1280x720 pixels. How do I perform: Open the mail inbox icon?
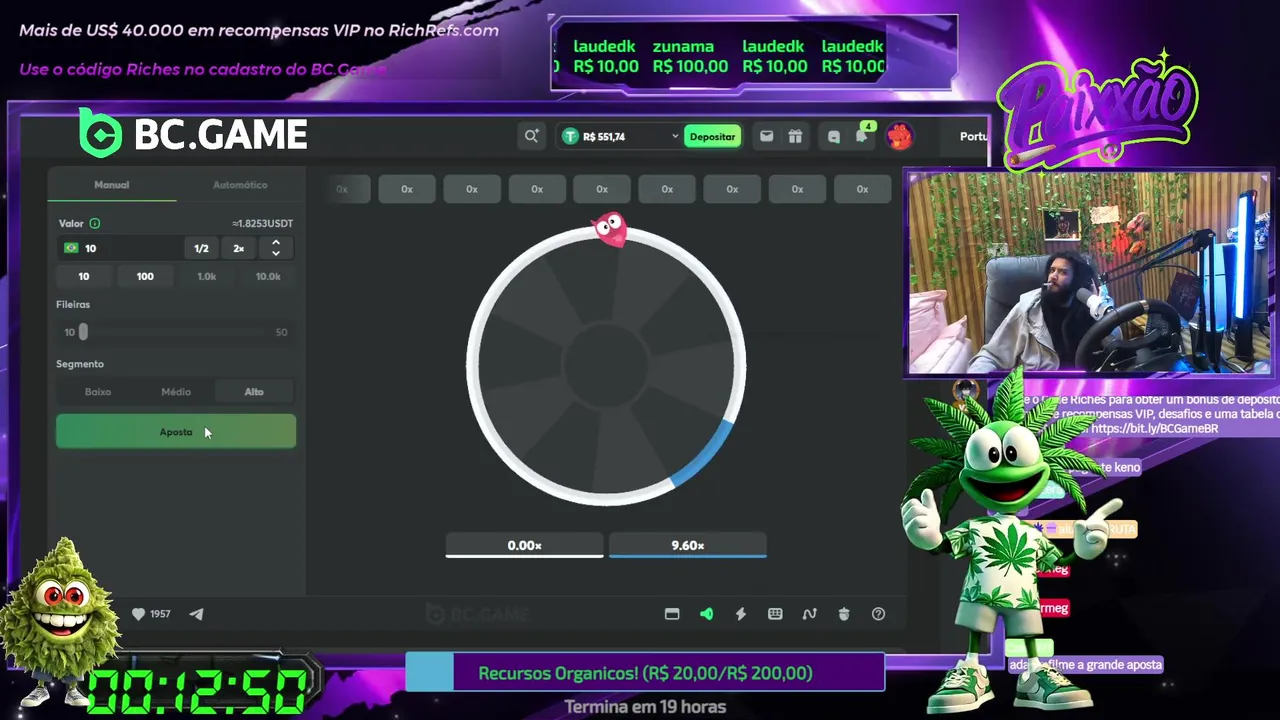(x=766, y=136)
